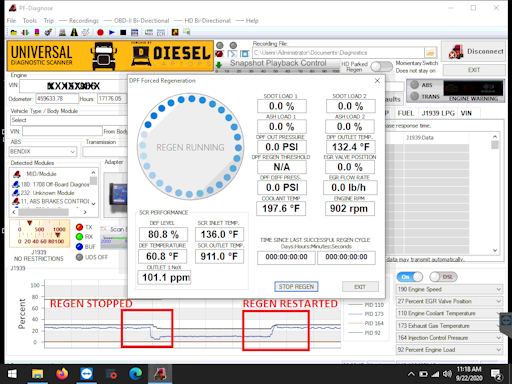Switch to the J1939 LPG tab
Viewport: 512px width, 384px height.
438,113
